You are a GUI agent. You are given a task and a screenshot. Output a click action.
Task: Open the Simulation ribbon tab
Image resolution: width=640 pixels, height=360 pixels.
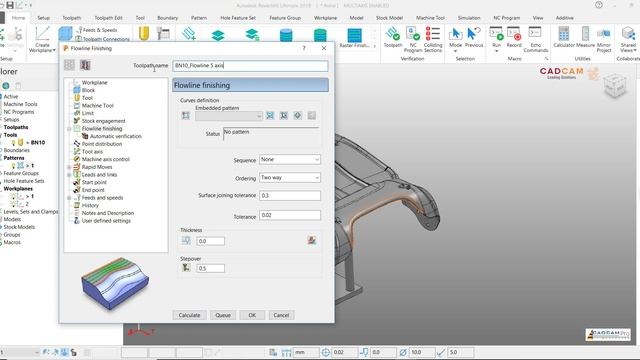click(x=469, y=18)
